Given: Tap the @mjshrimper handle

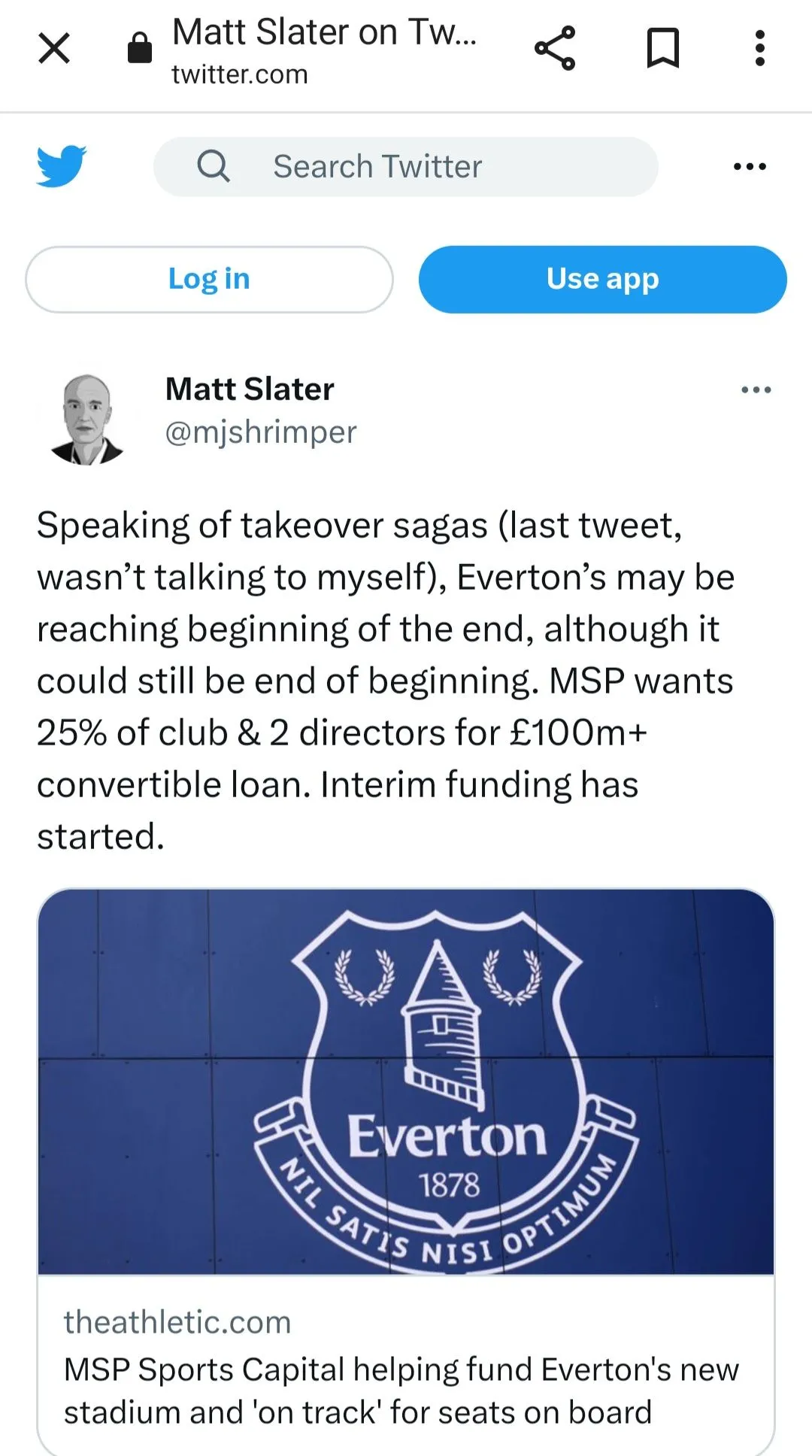Looking at the screenshot, I should pyautogui.click(x=261, y=432).
